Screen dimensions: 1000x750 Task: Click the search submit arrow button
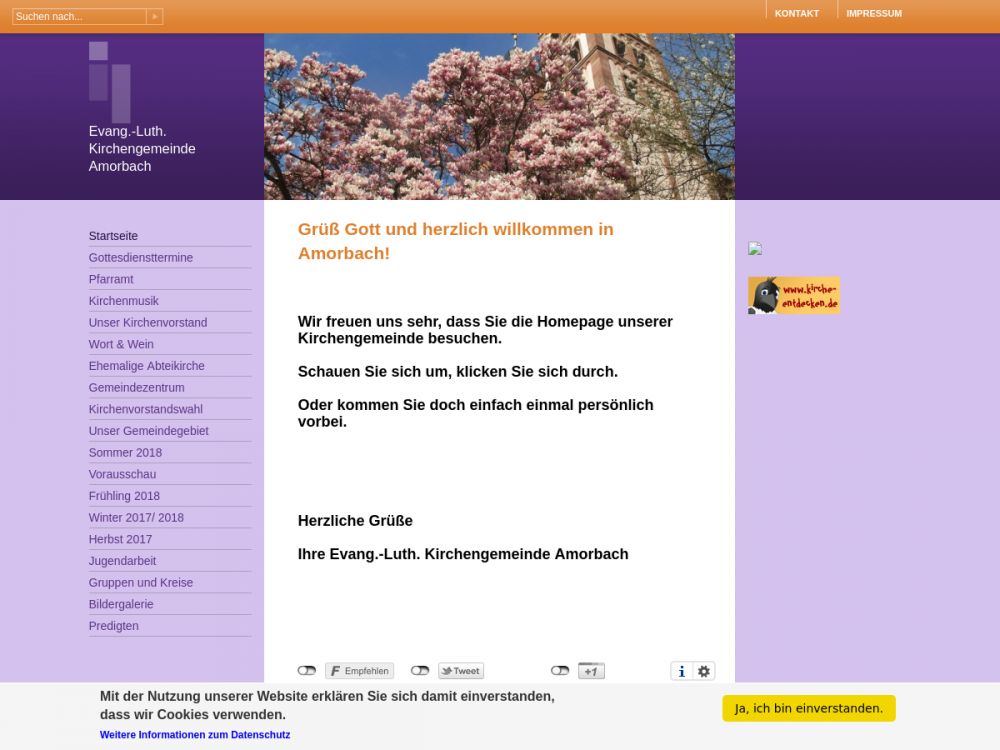[x=154, y=16]
